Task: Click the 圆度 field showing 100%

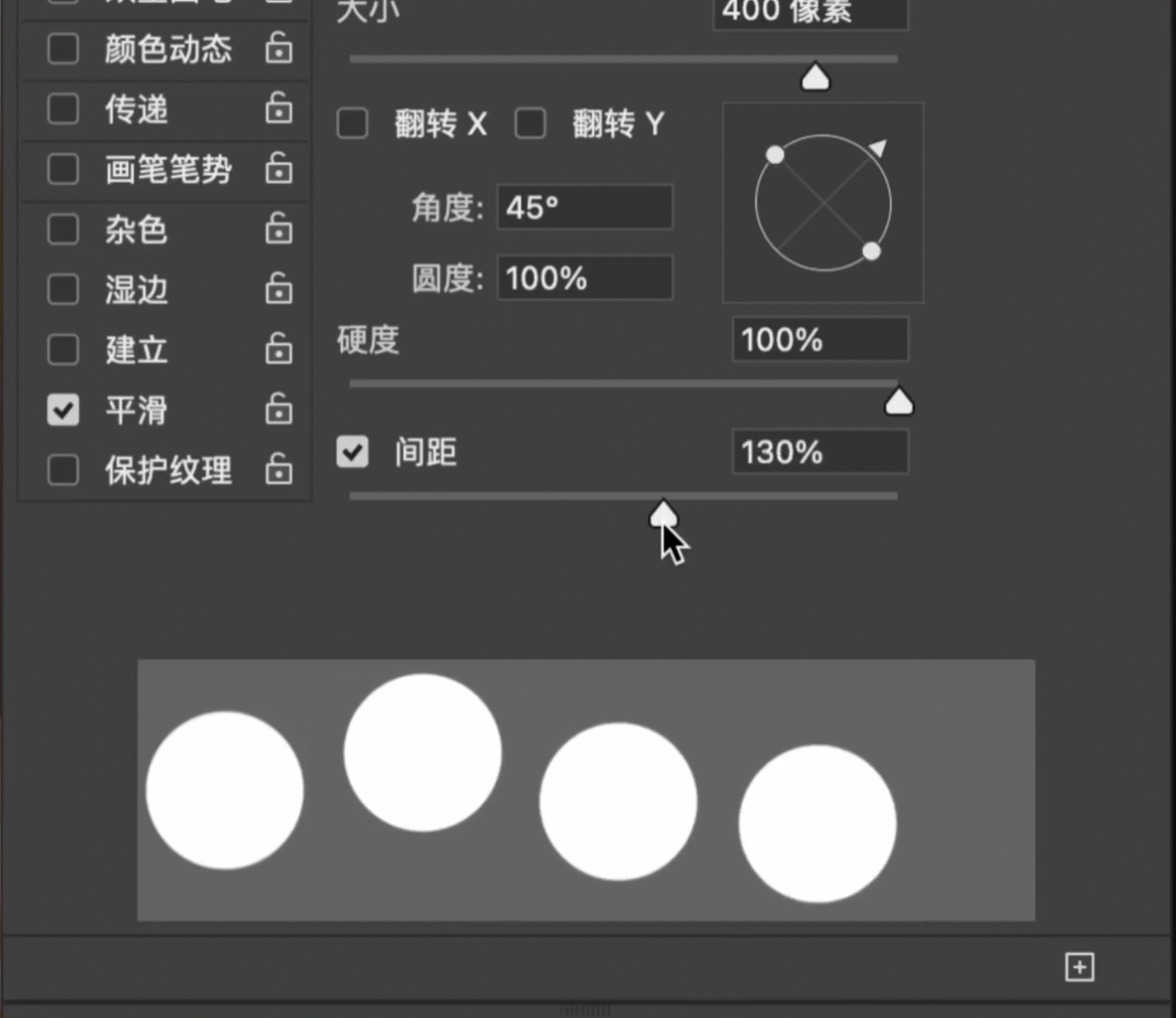Action: tap(584, 279)
